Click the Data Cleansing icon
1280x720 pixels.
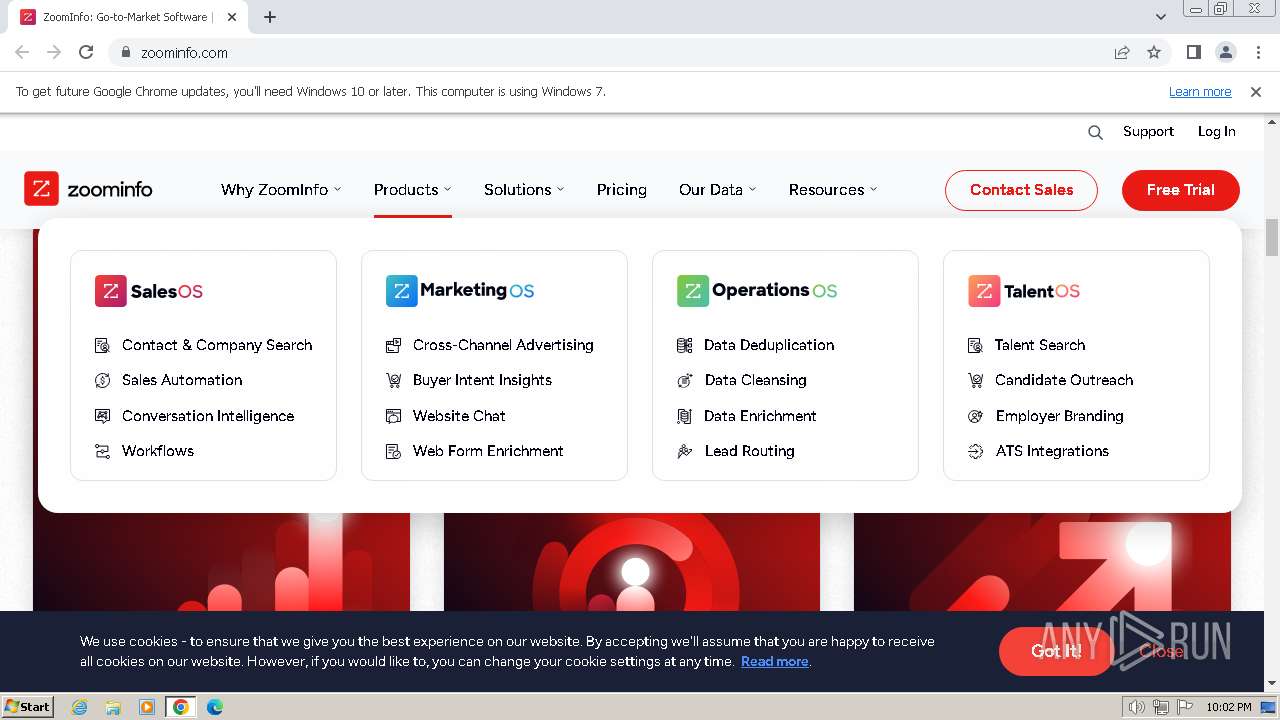coord(684,380)
